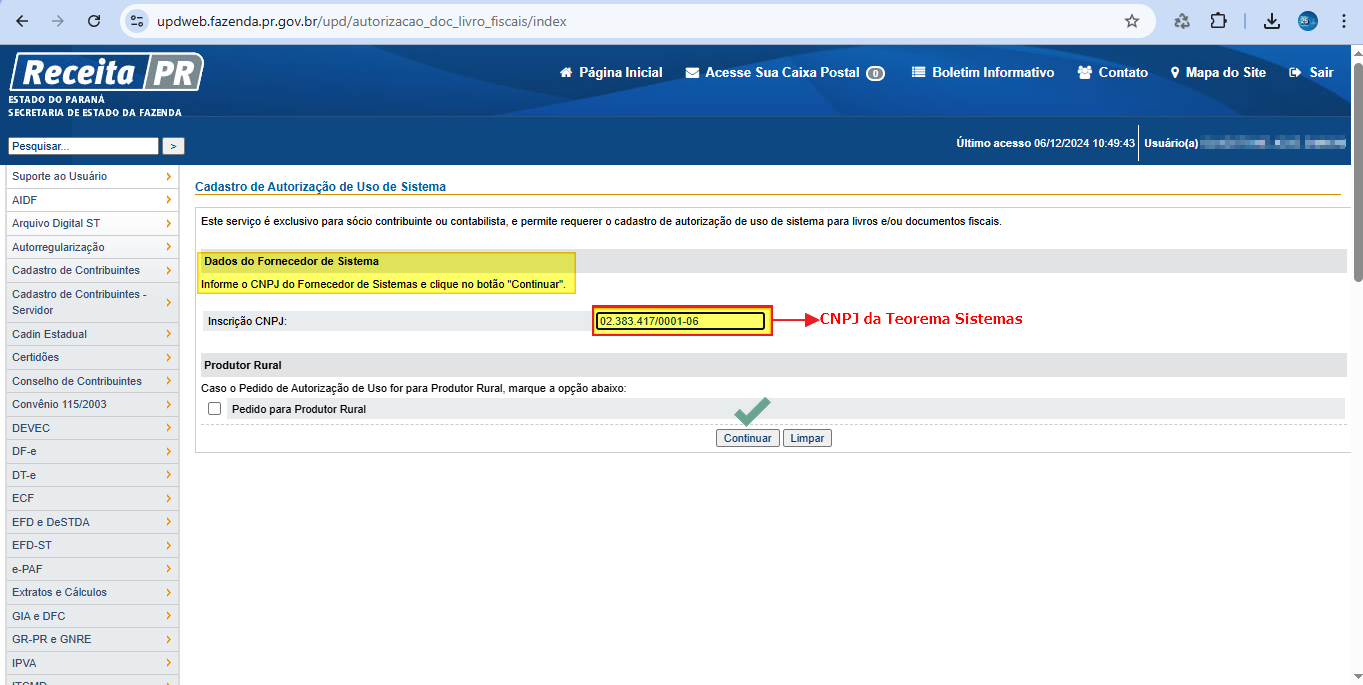Open Boletim Informativo menu item
This screenshot has width=1363, height=685.
(x=983, y=73)
